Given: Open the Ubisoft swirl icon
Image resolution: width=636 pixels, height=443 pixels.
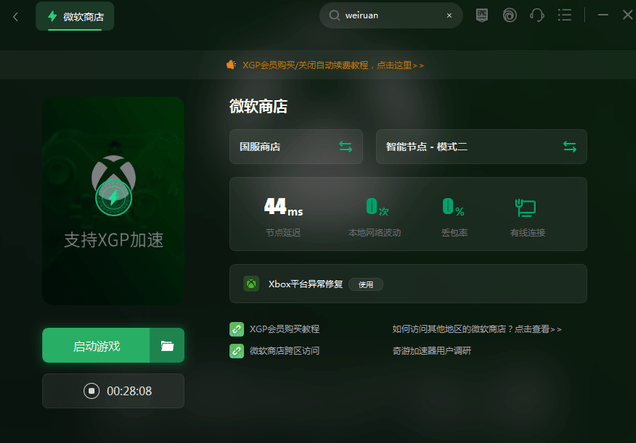Looking at the screenshot, I should pyautogui.click(x=509, y=15).
